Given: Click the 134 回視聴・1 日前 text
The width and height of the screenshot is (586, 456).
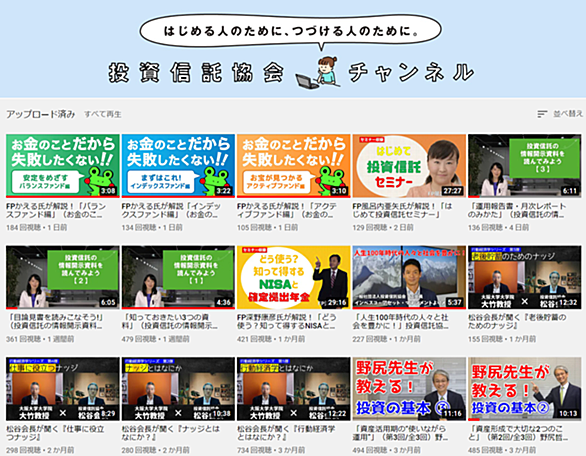Looking at the screenshot, I should 152,227.
